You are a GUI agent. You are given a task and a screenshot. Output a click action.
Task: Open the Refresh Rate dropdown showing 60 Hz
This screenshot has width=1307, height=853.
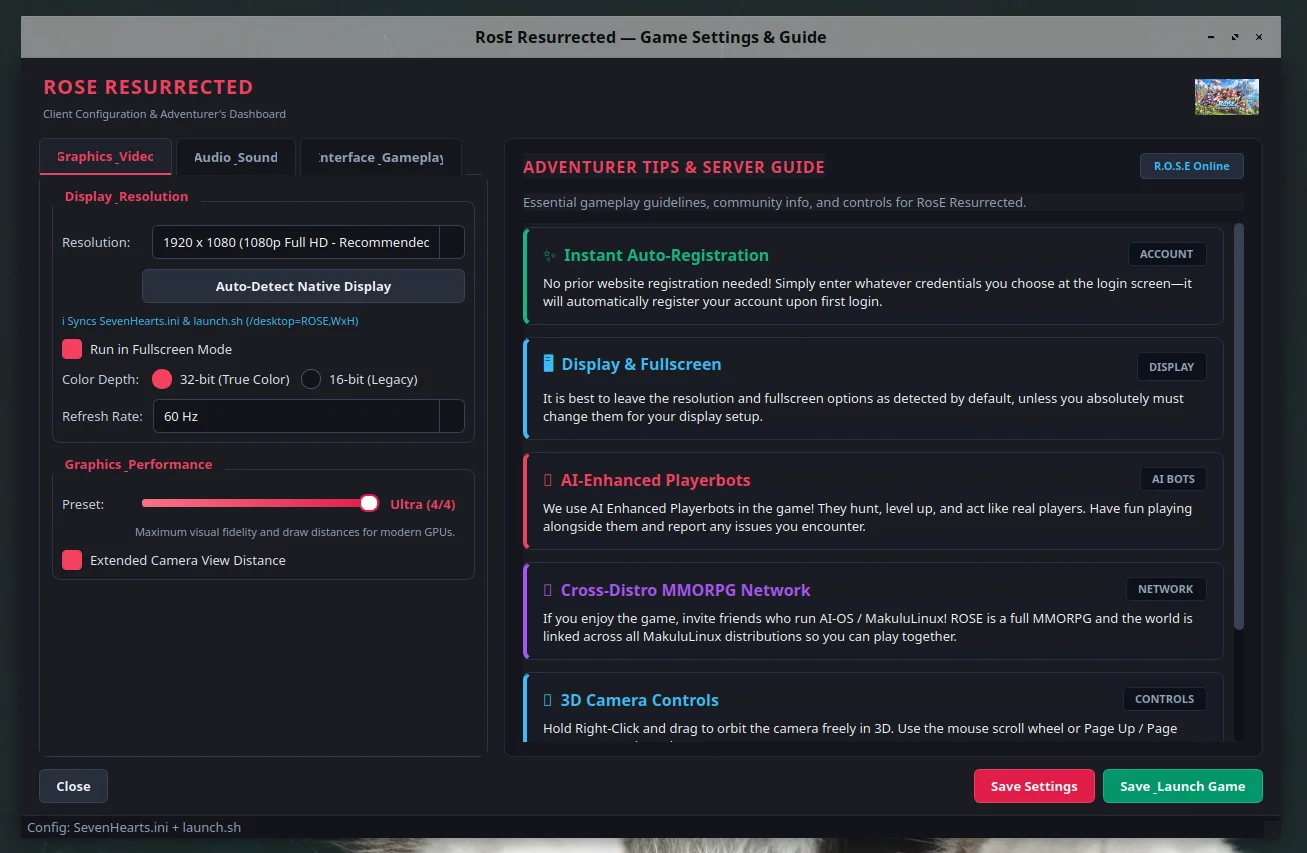click(x=308, y=416)
